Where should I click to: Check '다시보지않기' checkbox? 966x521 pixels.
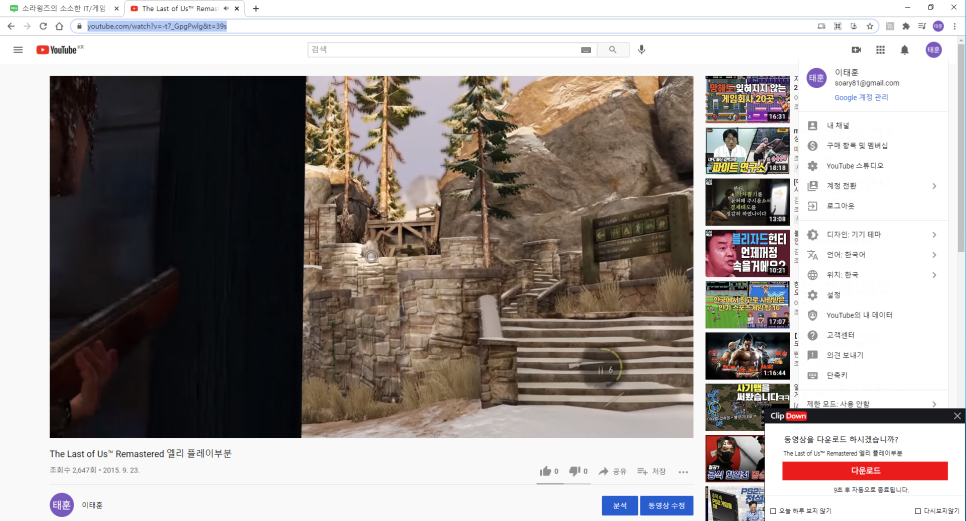pos(918,511)
